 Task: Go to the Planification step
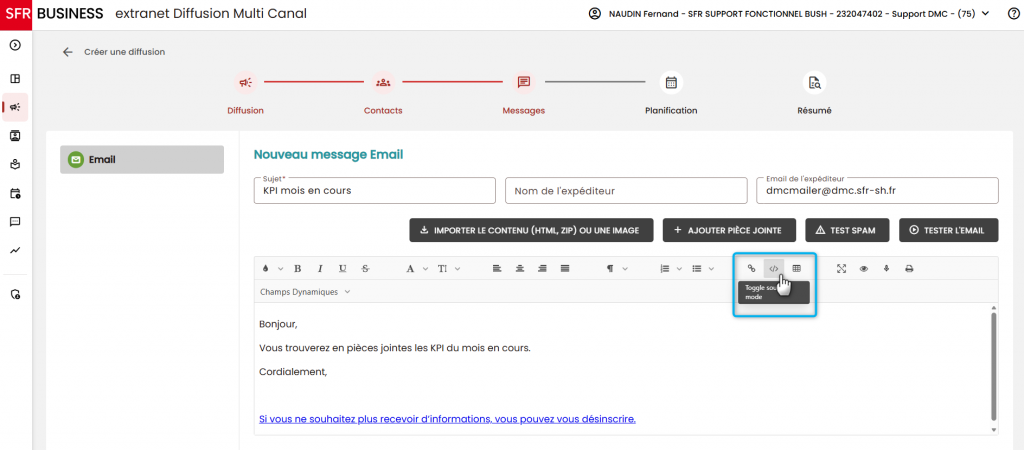tap(671, 93)
